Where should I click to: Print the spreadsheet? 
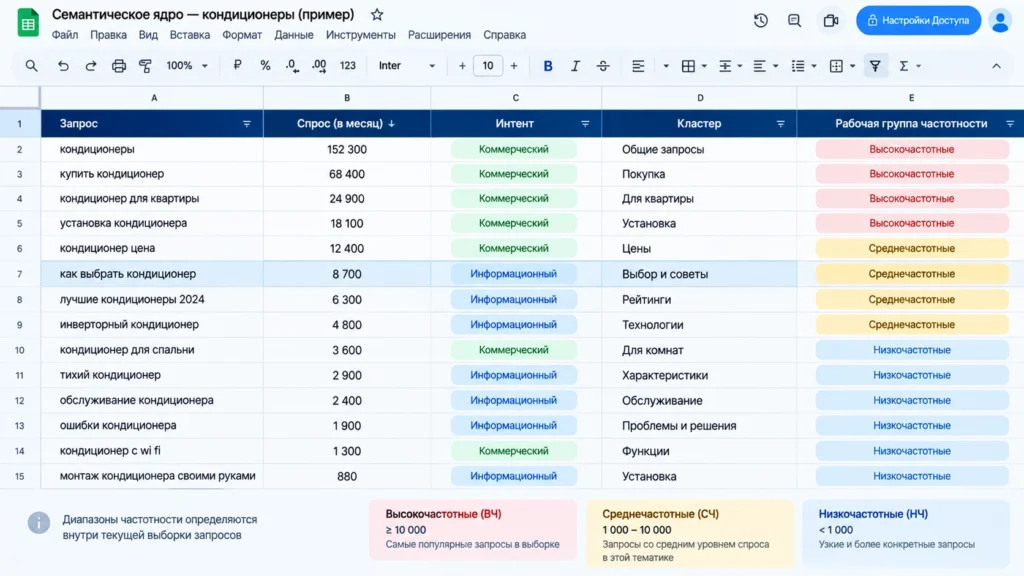118,65
